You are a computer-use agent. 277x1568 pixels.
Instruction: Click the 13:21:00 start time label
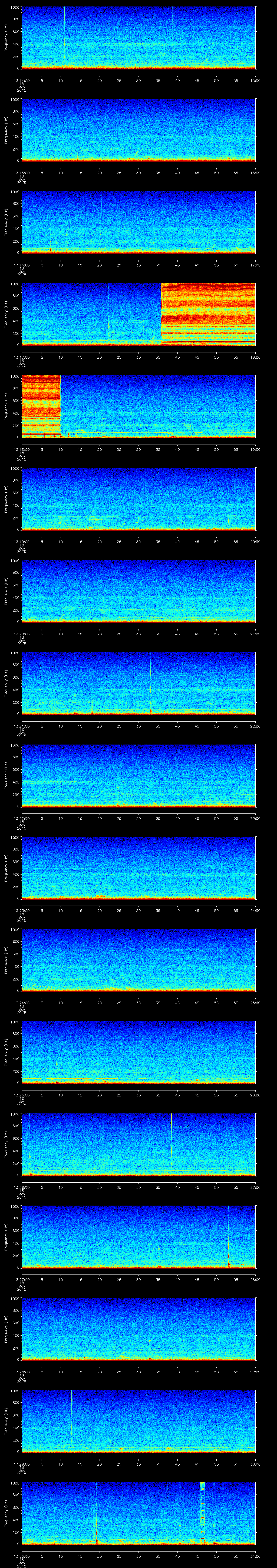[21, 726]
